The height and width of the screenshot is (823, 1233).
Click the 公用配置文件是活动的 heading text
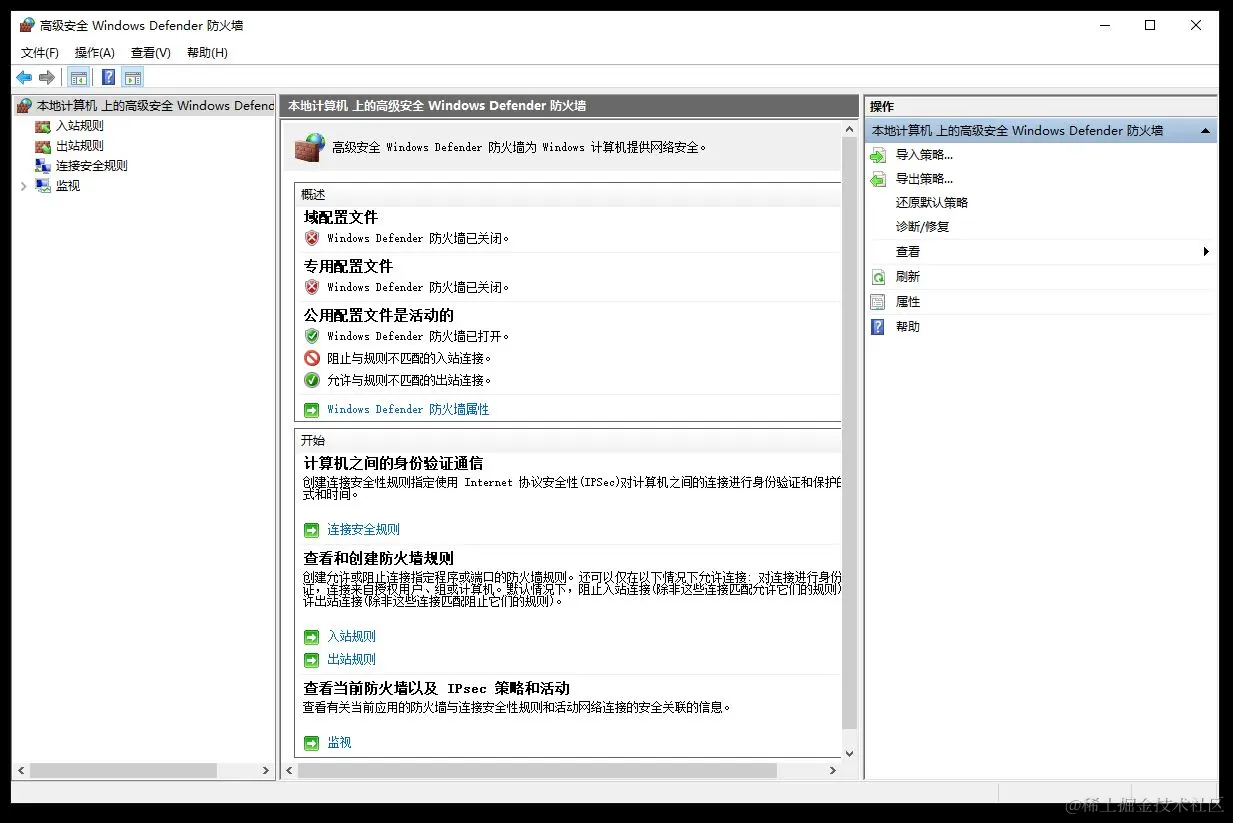(379, 315)
